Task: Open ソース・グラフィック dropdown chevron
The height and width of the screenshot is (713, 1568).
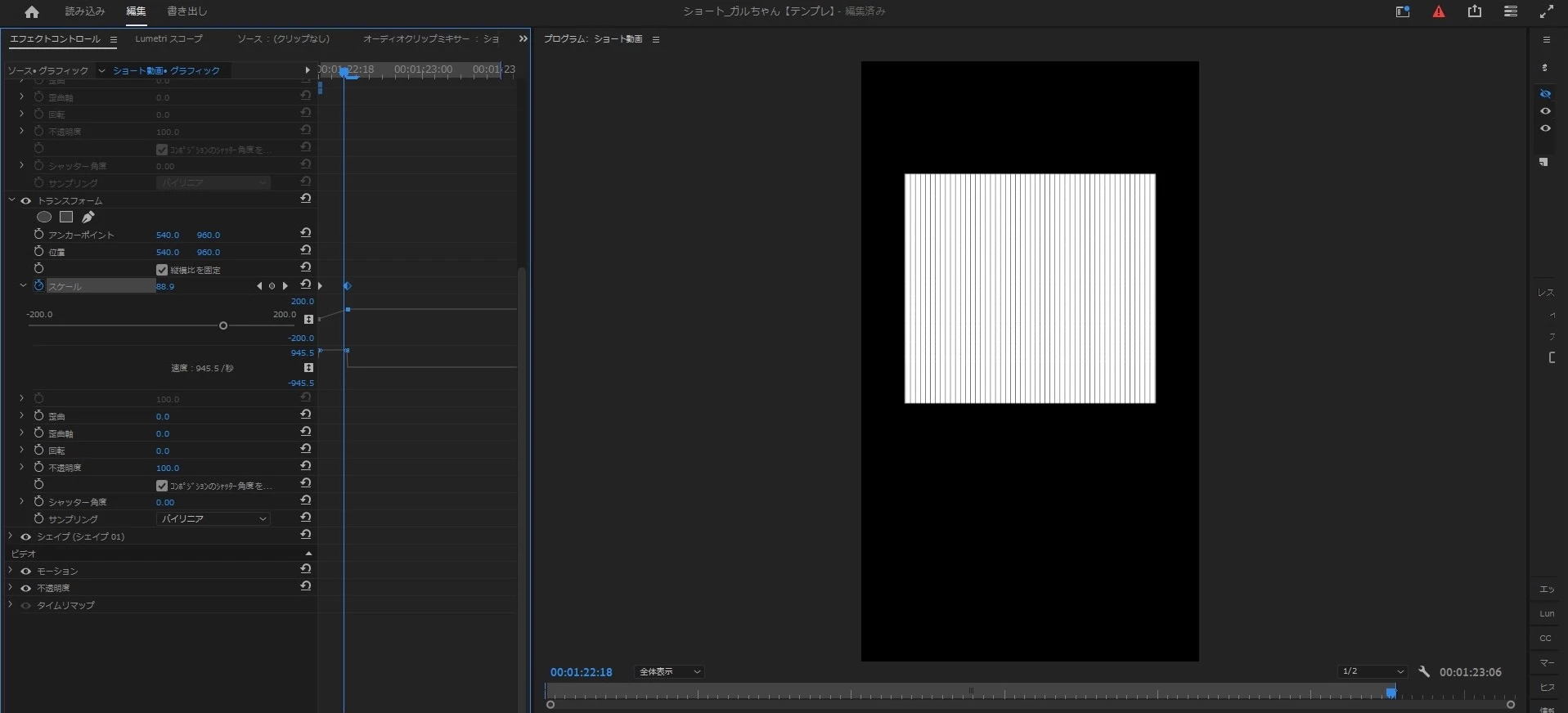Action: (101, 70)
